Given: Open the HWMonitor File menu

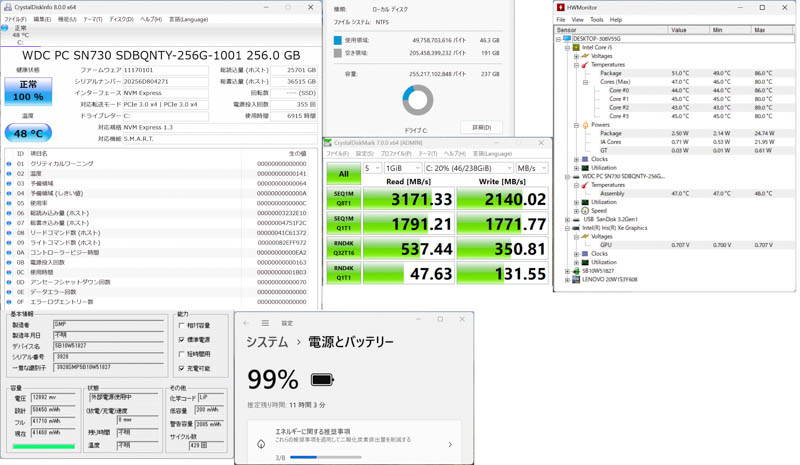Looking at the screenshot, I should click(561, 19).
